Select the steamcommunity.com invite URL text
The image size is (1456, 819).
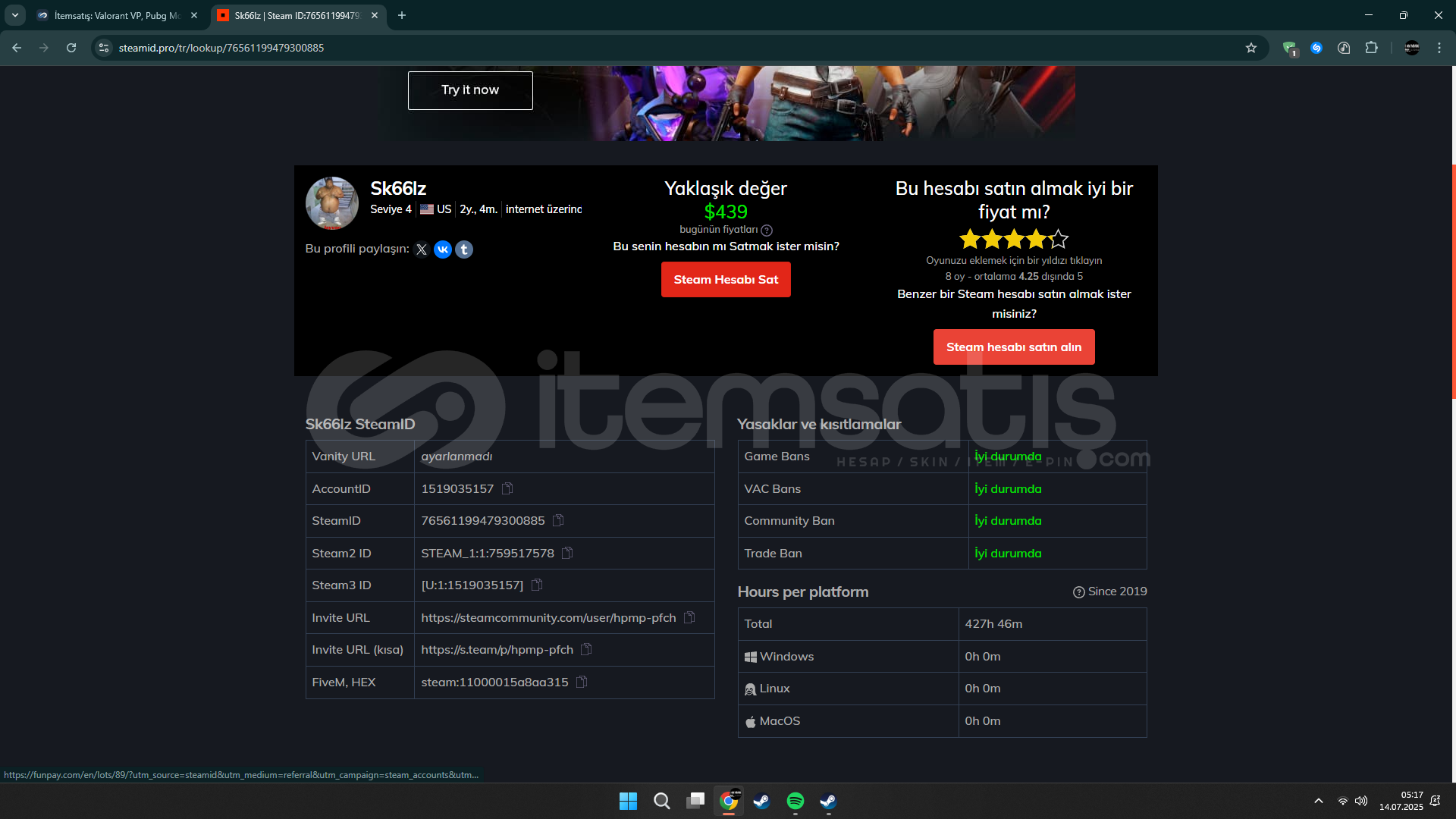click(x=548, y=617)
